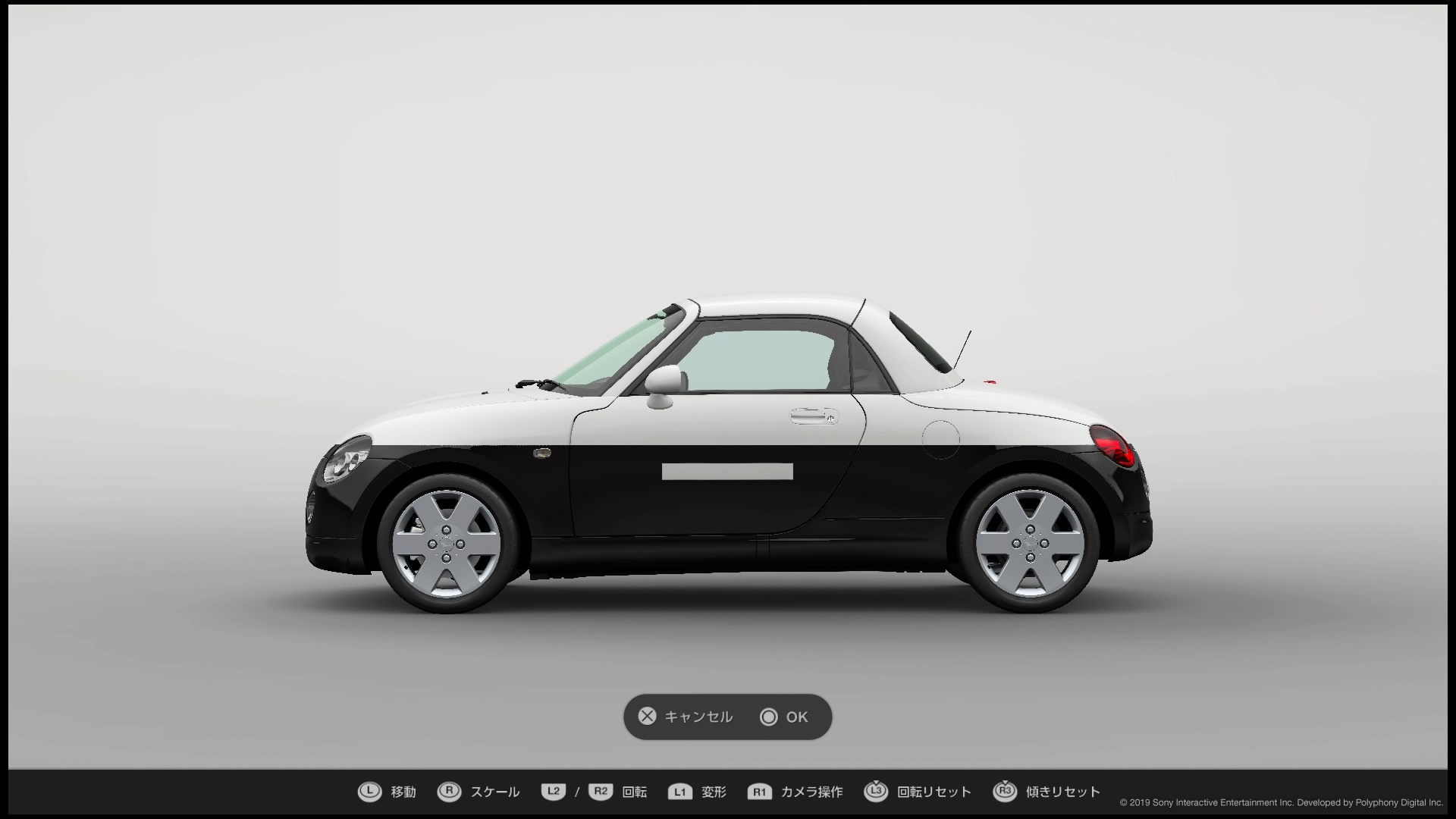Click the Sony copyright notice text

tap(1281, 802)
